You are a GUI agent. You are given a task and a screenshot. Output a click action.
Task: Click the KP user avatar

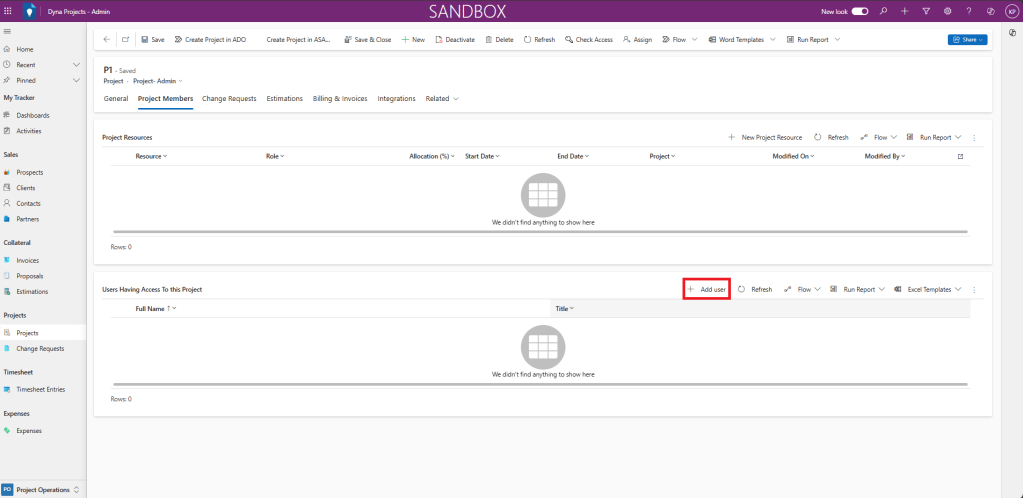[1010, 11]
